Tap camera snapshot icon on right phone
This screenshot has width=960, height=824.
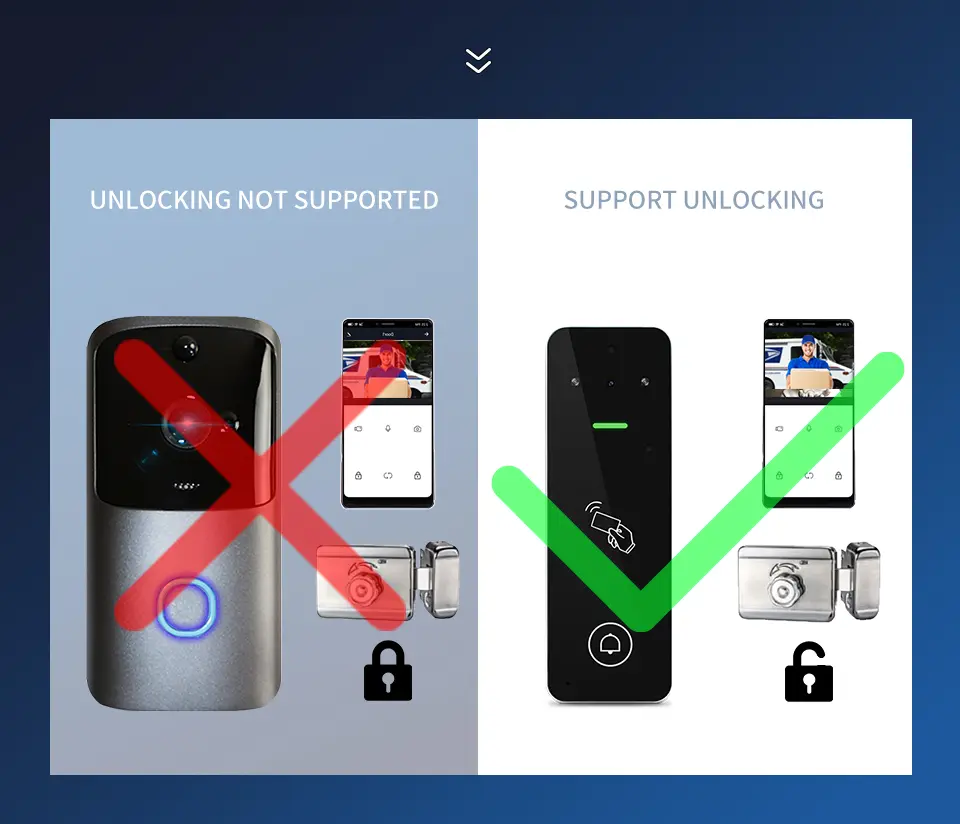click(838, 429)
